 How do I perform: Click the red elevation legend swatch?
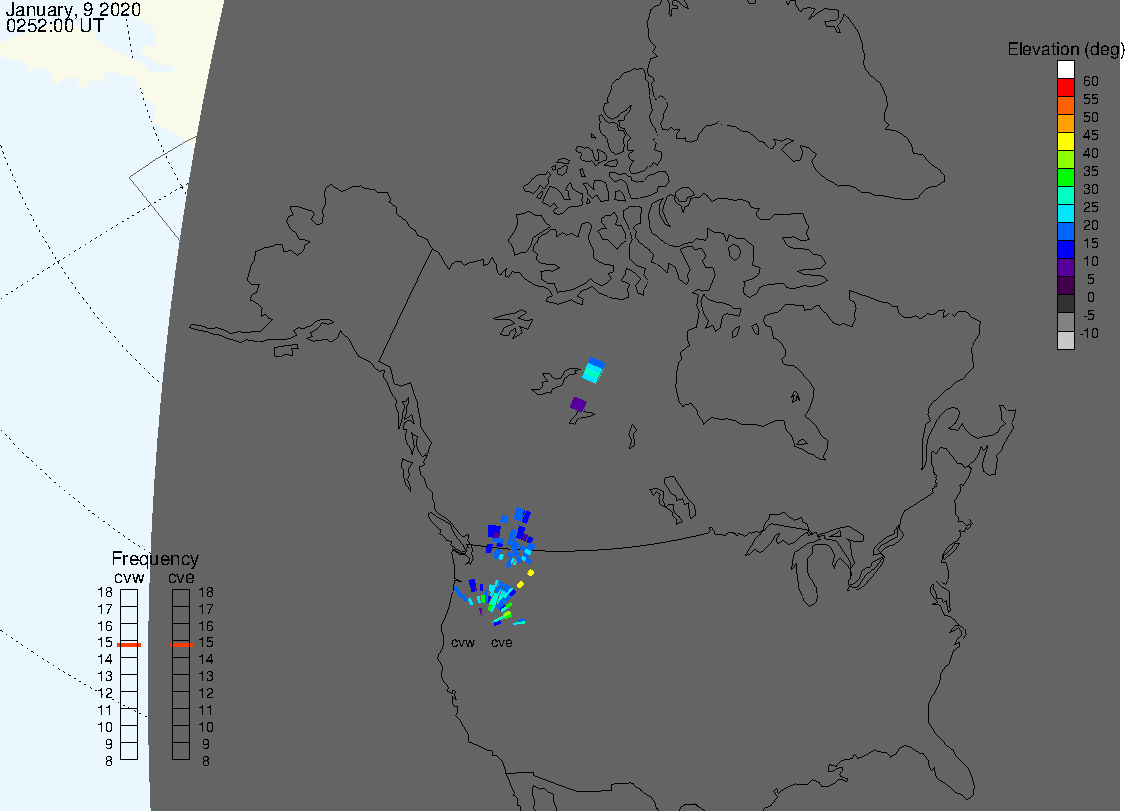[1065, 87]
